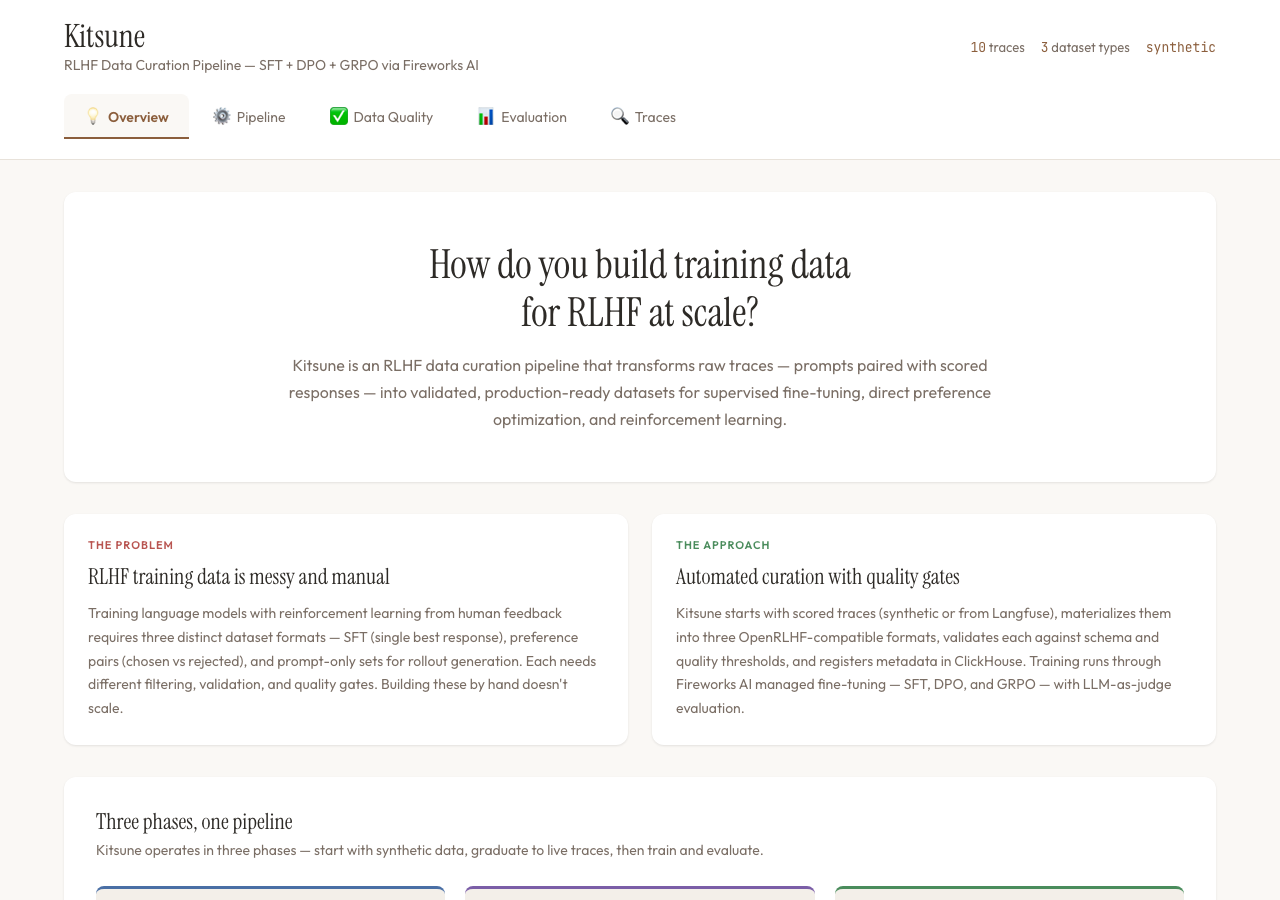Click the "Three phases, one pipeline" heading

click(194, 822)
